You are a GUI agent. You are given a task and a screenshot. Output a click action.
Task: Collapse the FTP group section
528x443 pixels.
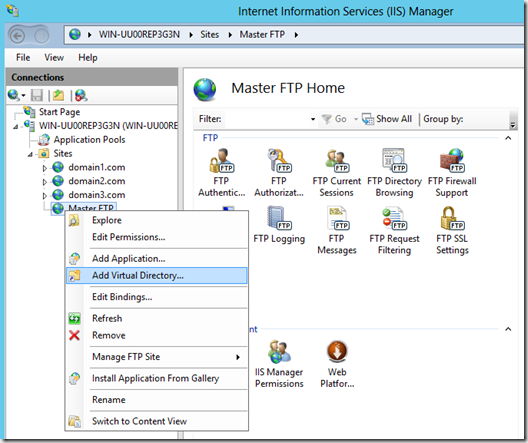point(508,138)
